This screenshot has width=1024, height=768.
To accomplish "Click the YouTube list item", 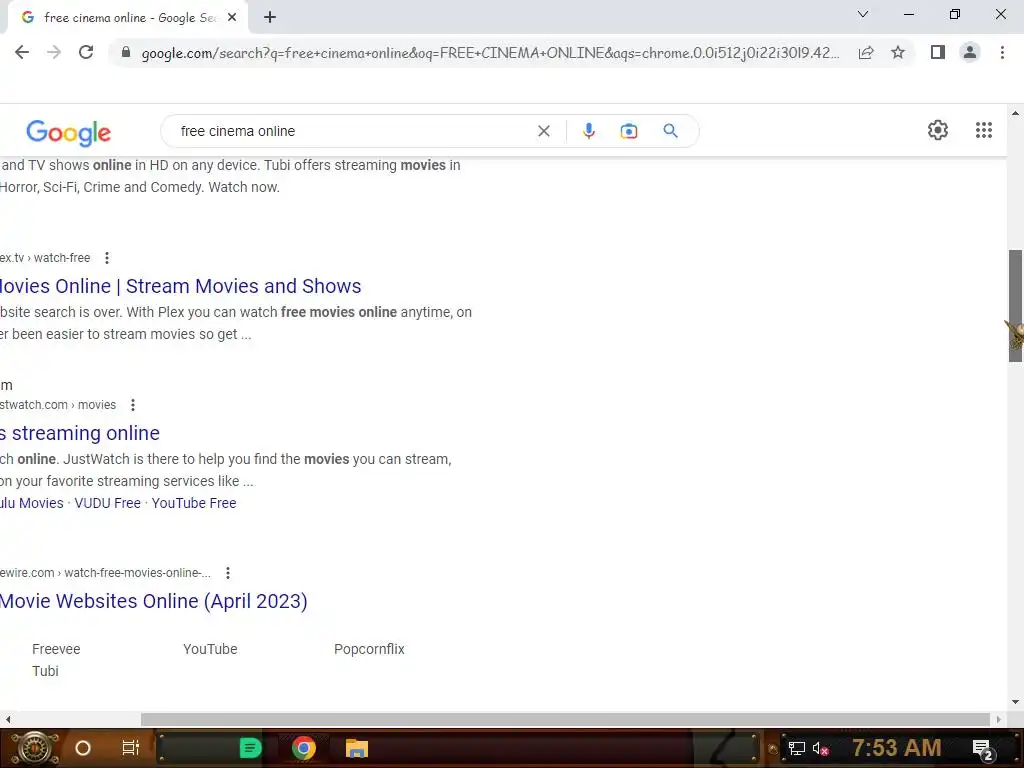I will pyautogui.click(x=210, y=649).
